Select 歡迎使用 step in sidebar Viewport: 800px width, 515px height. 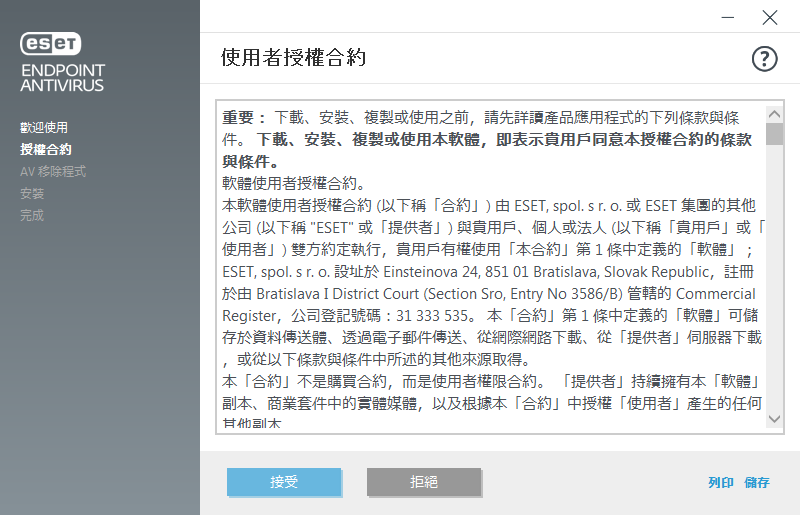pyautogui.click(x=44, y=127)
